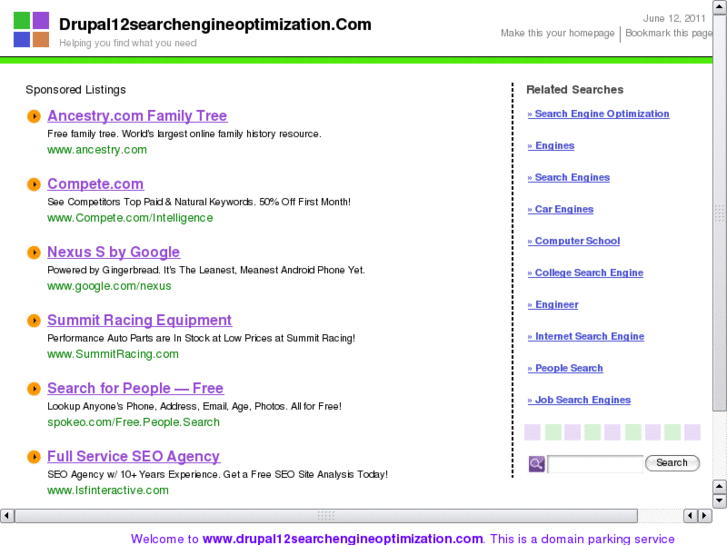Click the date 'June 12, 2011'
This screenshot has height=545, width=727.
[x=674, y=19]
